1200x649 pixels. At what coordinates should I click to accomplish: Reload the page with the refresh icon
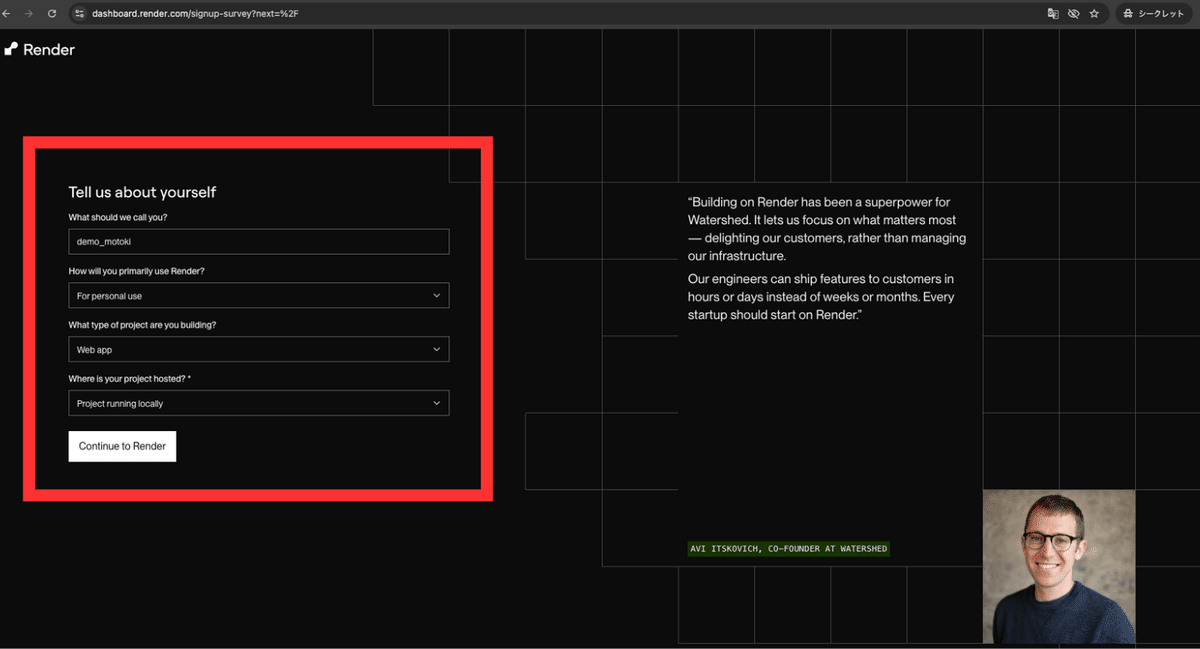52,14
